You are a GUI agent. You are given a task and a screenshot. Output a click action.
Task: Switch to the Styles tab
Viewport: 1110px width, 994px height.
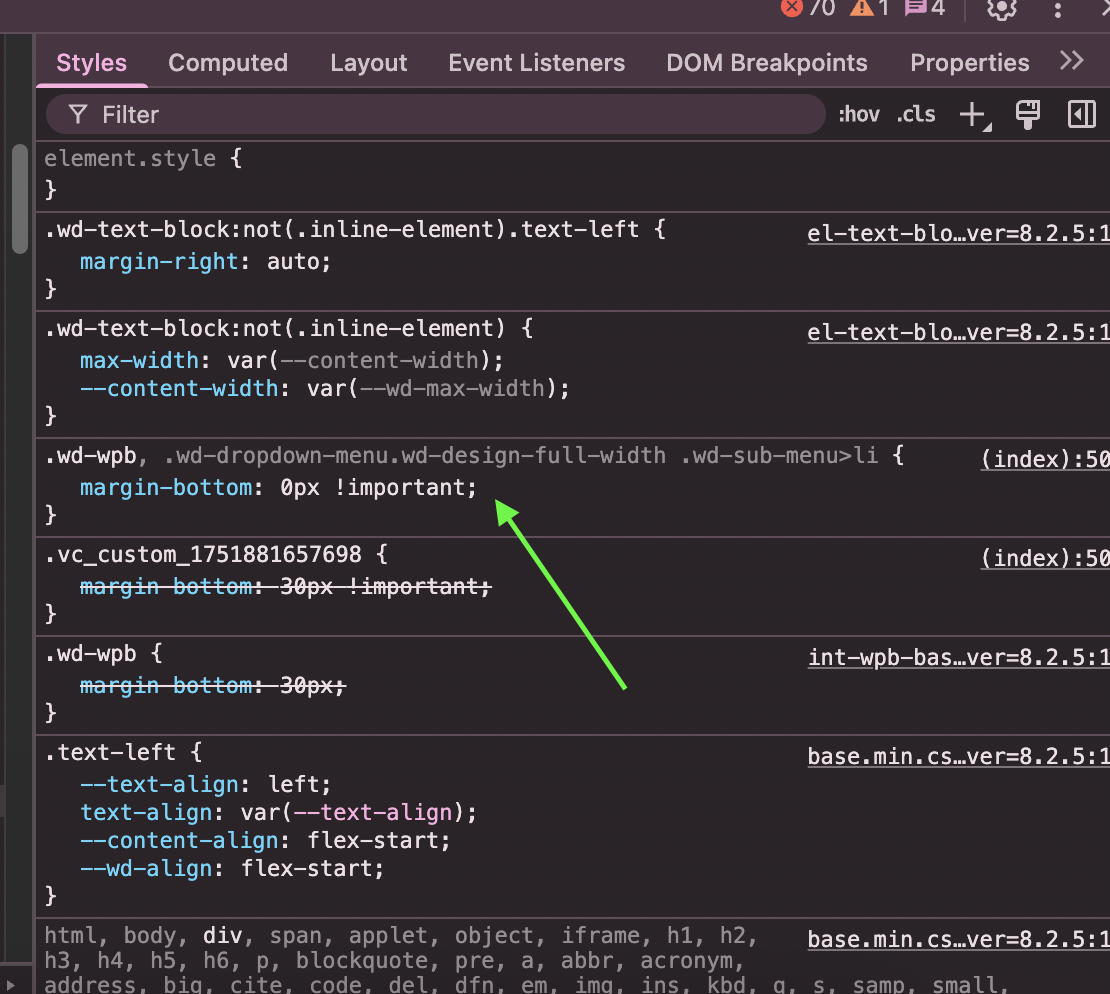(91, 62)
